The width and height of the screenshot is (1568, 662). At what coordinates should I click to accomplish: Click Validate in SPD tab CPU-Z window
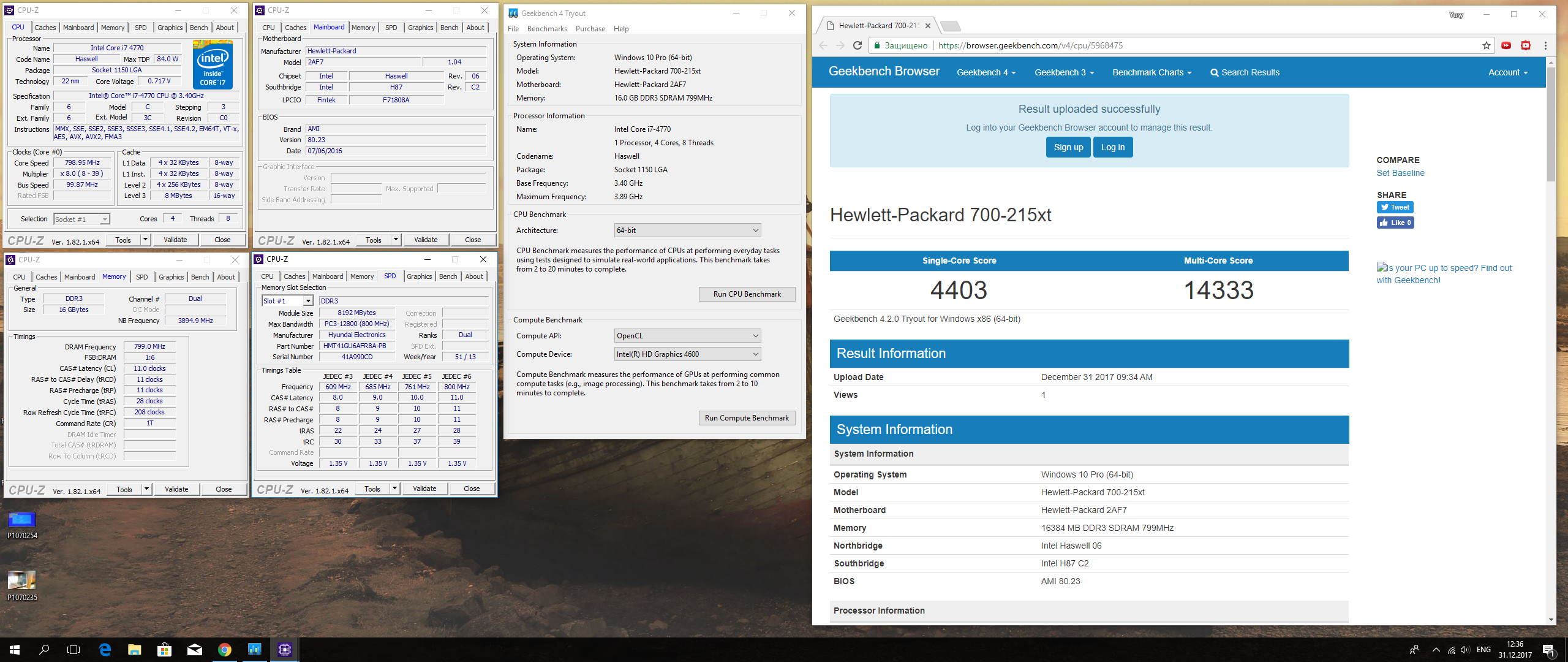(424, 489)
